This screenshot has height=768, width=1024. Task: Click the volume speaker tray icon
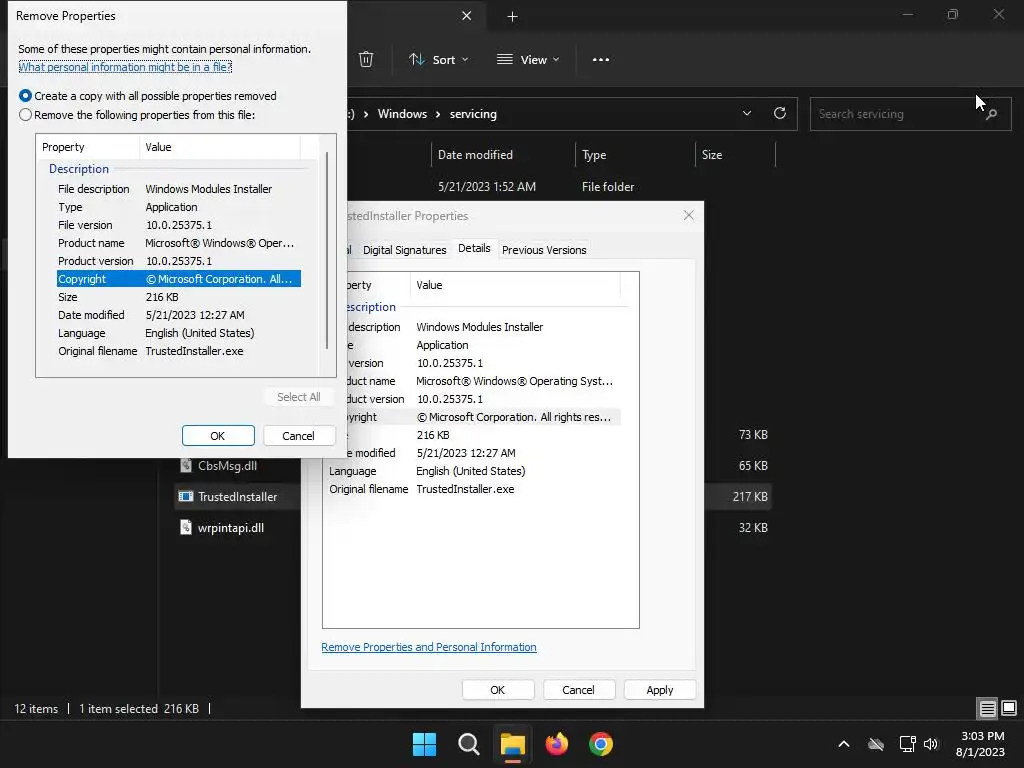(931, 744)
